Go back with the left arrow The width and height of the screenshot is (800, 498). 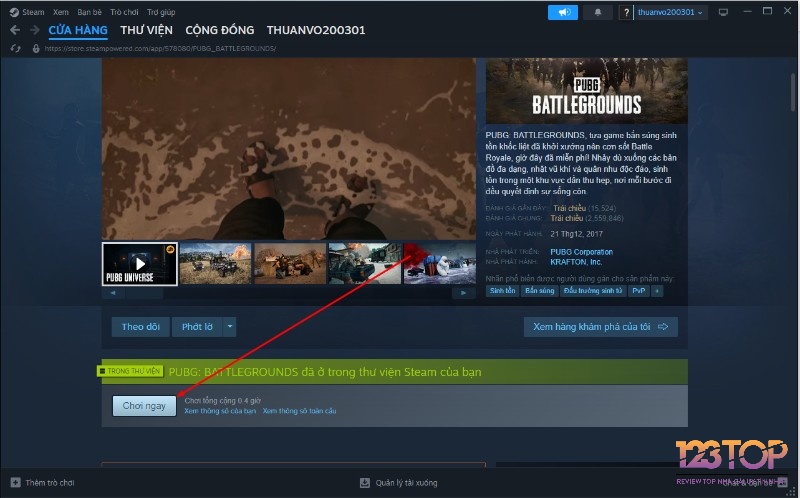click(x=15, y=30)
